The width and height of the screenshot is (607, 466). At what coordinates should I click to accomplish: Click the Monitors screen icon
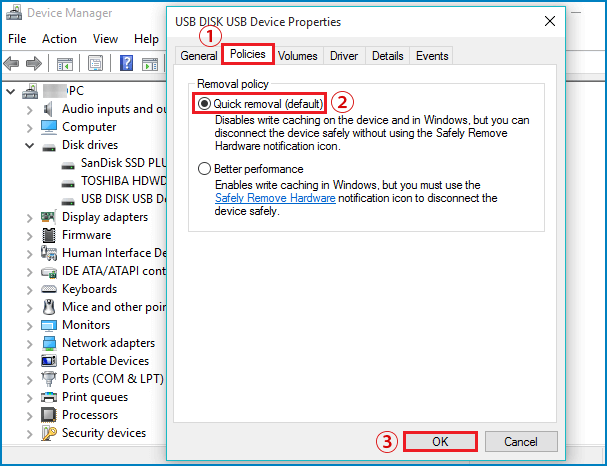49,326
